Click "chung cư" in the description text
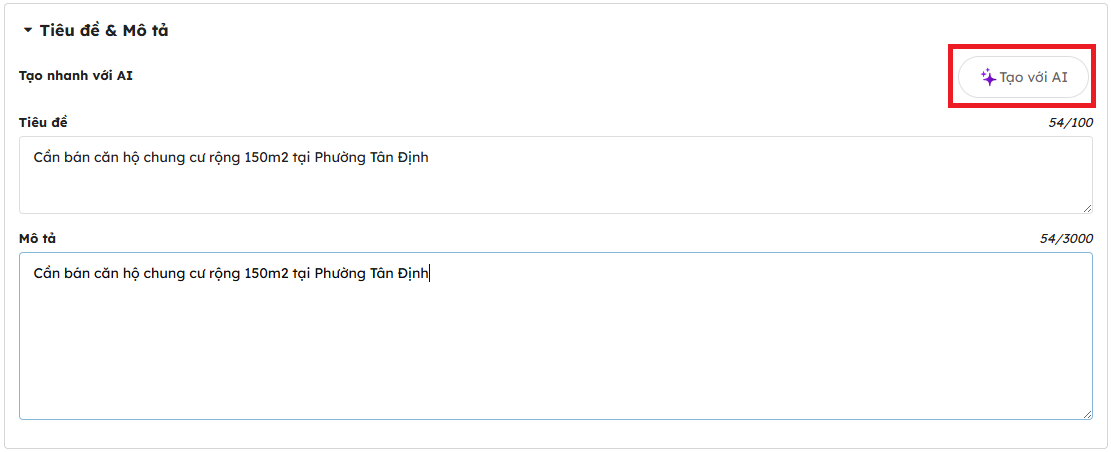Viewport: 1111px width, 452px height. tap(169, 273)
